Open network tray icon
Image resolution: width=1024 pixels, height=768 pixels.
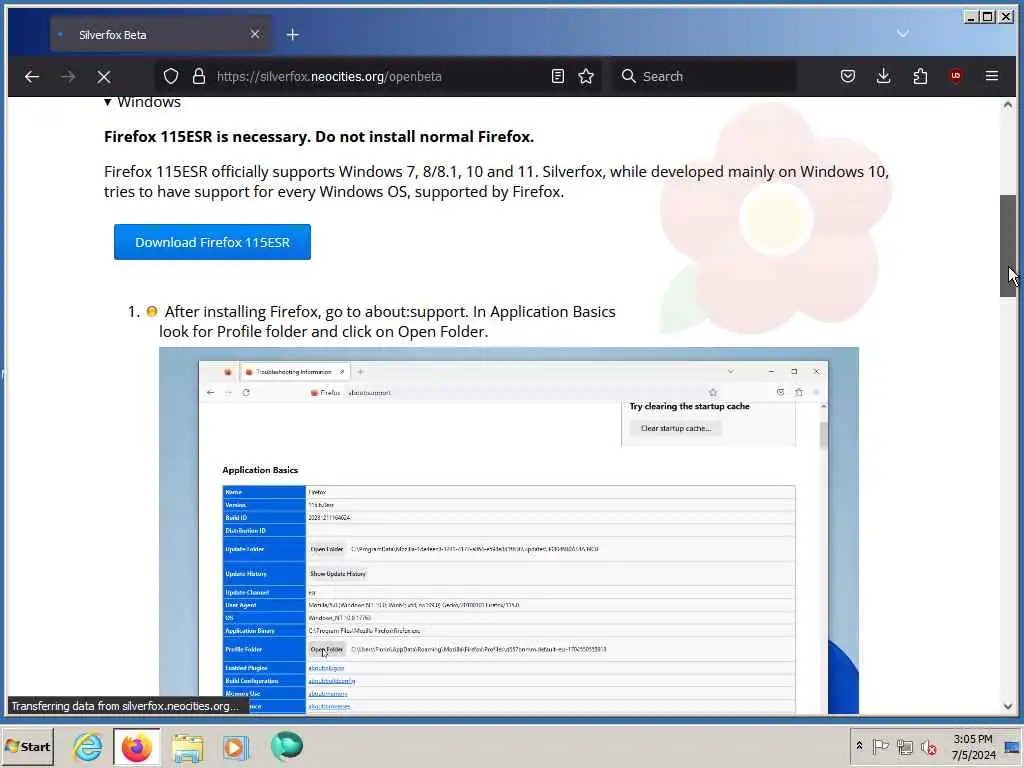(x=904, y=746)
